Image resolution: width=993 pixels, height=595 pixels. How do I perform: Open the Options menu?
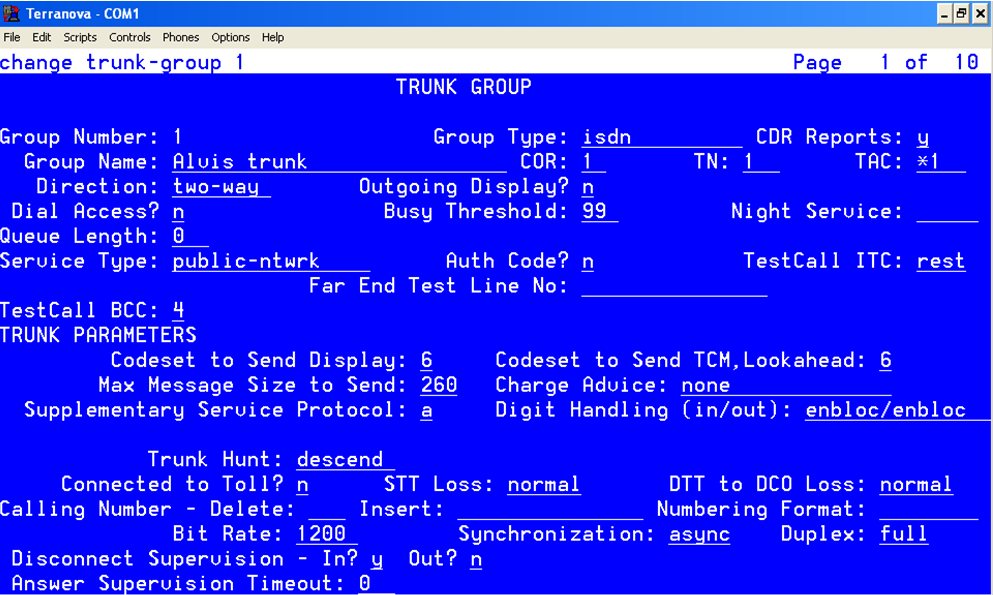(x=230, y=37)
